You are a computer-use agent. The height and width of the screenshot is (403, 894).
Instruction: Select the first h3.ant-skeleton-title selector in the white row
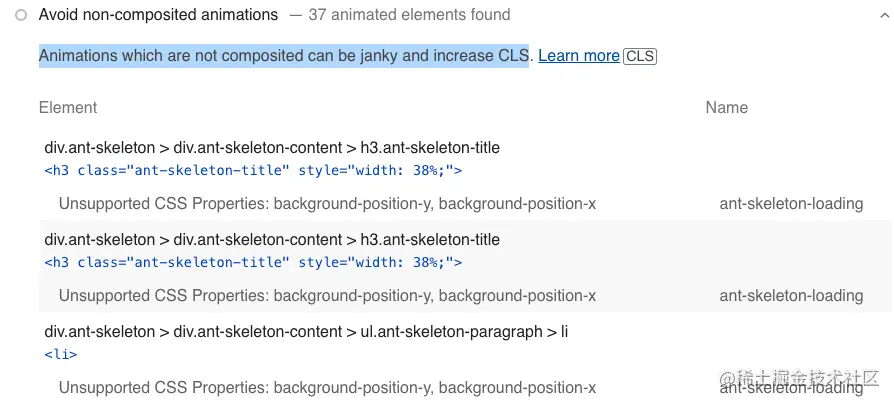(x=272, y=148)
